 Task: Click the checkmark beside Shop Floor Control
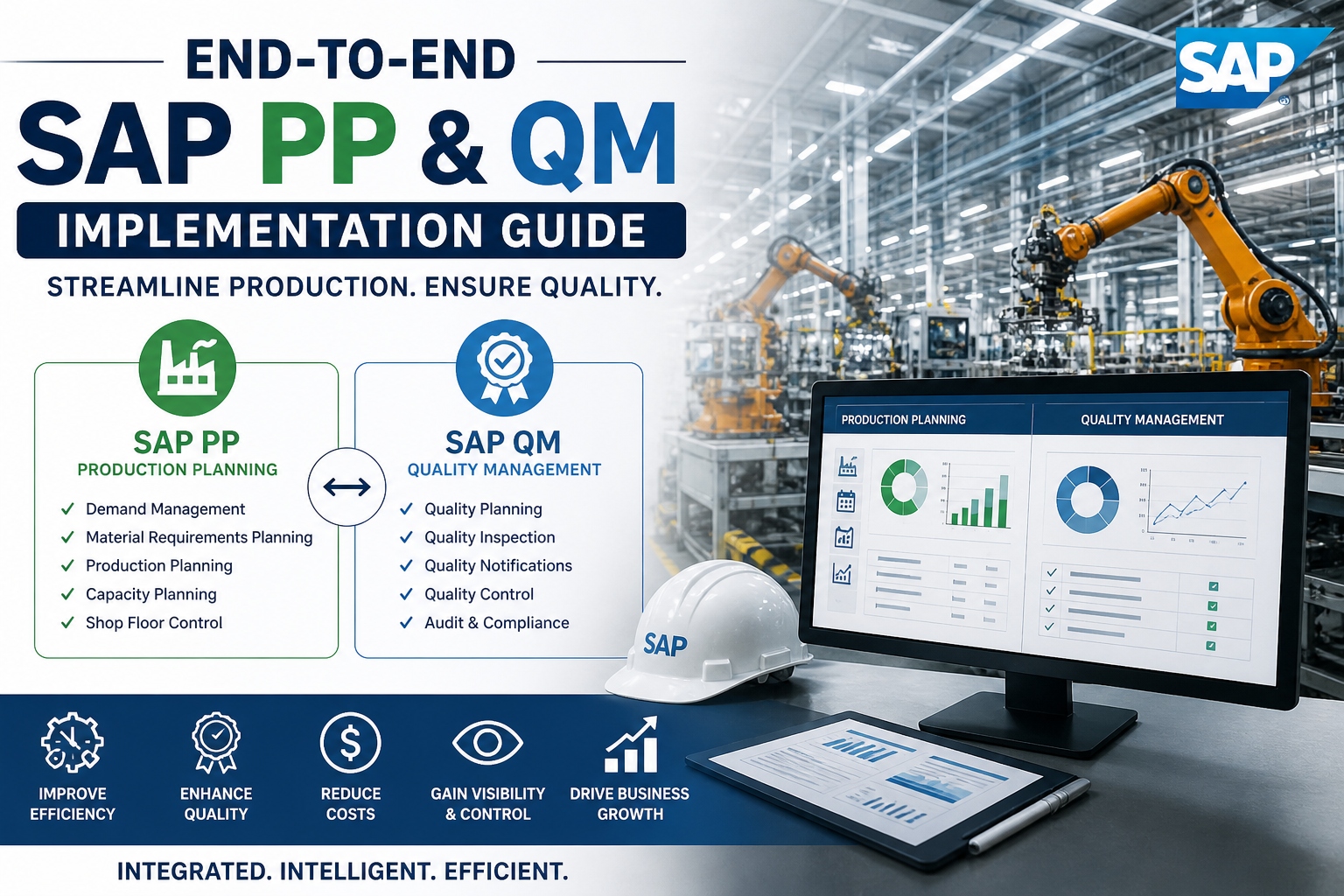[67, 622]
